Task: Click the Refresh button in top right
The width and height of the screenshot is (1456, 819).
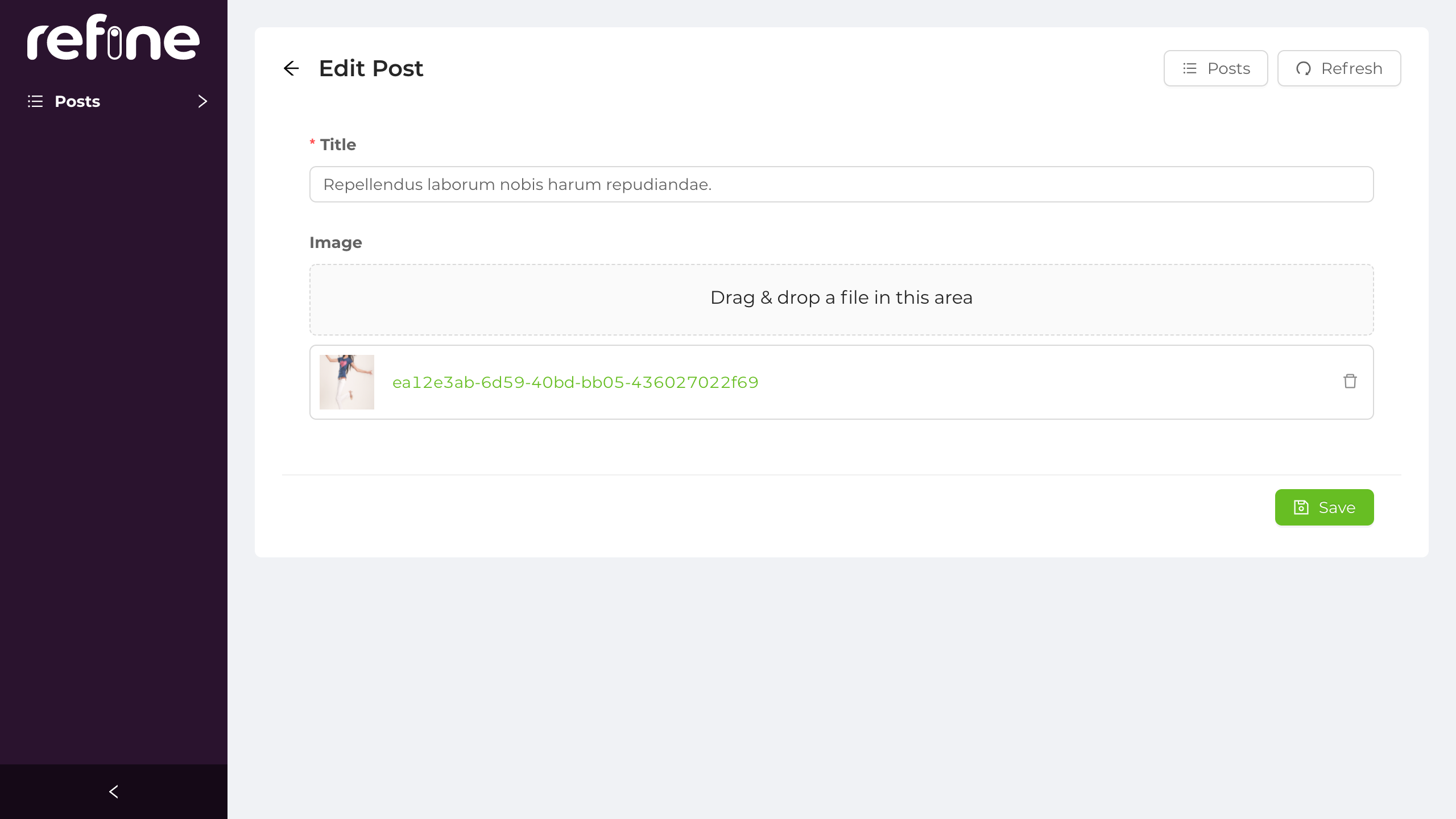Action: [1339, 68]
